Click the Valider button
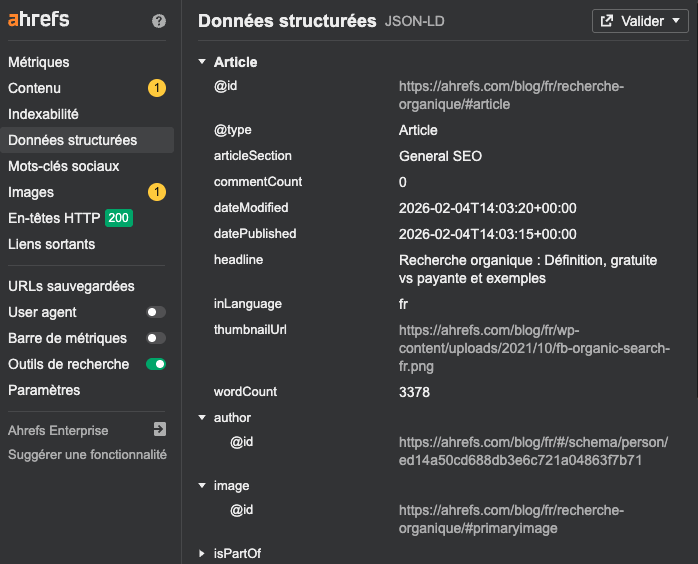This screenshot has width=698, height=564. 640,21
